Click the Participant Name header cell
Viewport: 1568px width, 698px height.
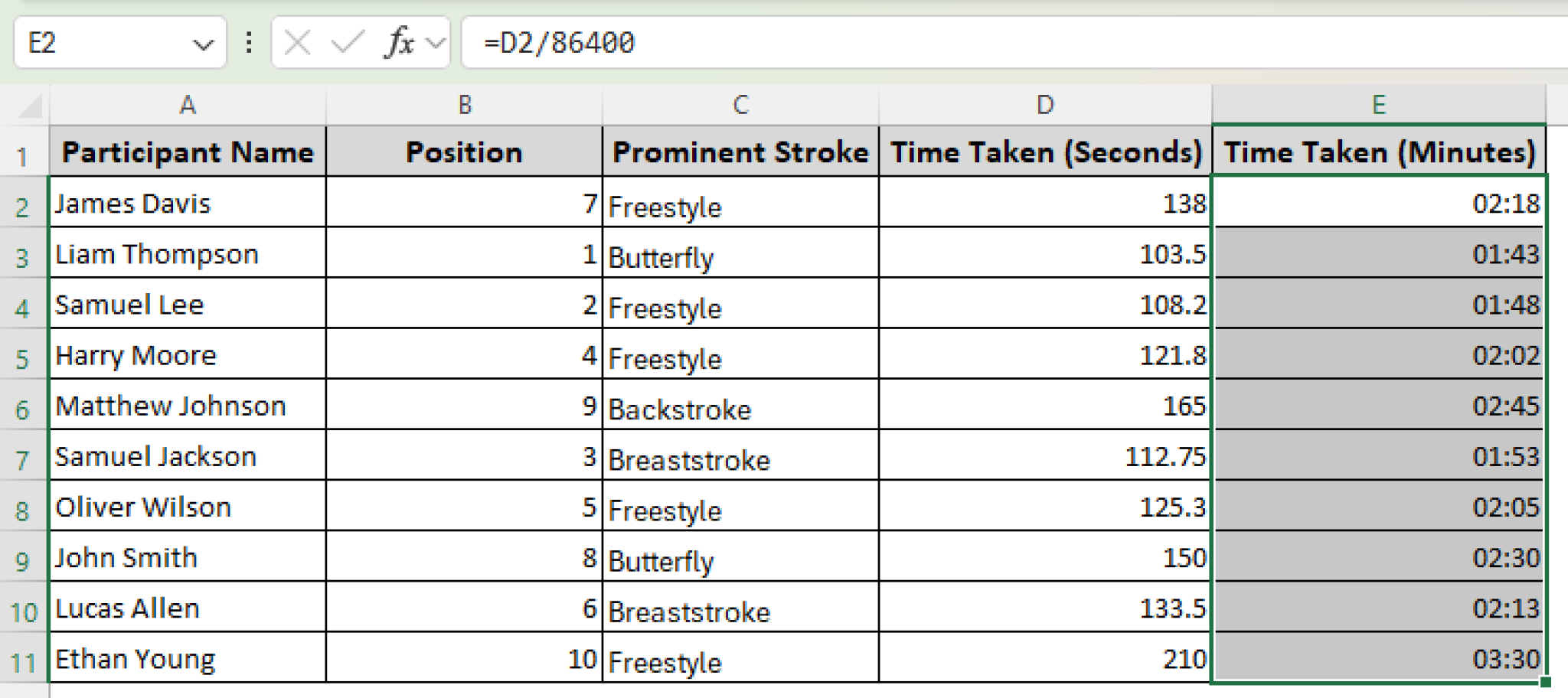click(188, 152)
